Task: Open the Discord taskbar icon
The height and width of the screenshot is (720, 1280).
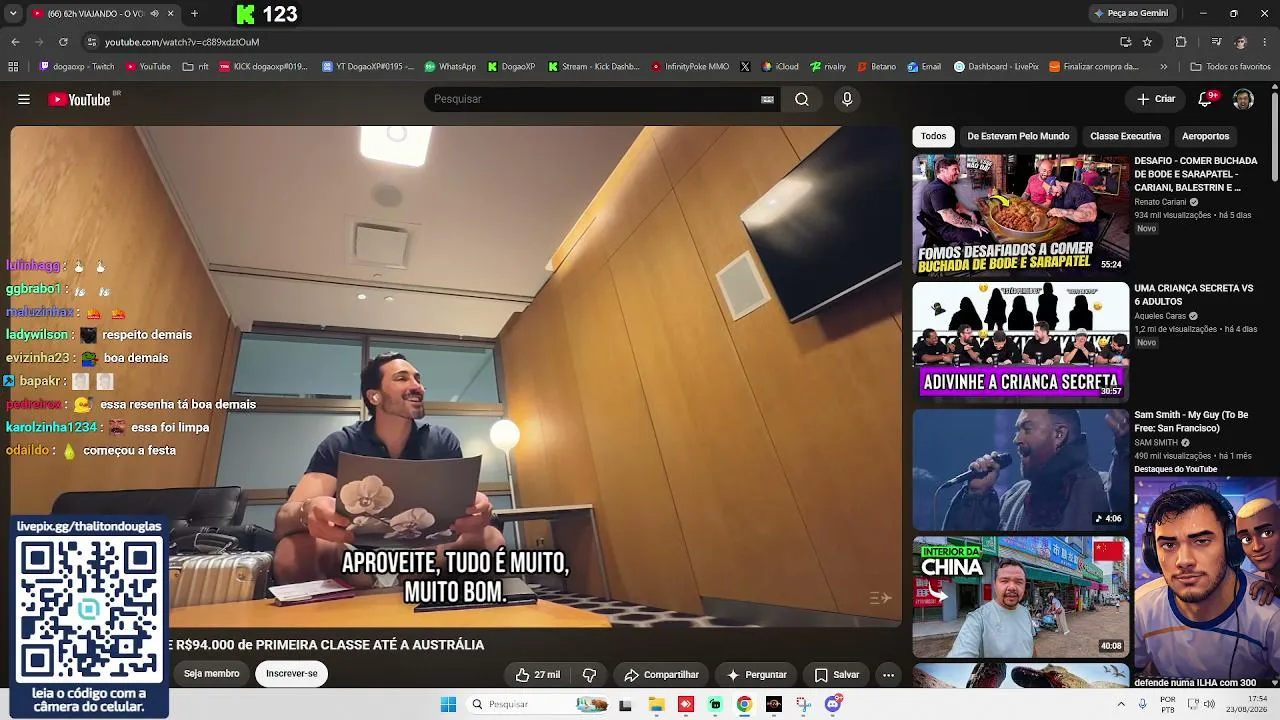Action: coord(833,704)
